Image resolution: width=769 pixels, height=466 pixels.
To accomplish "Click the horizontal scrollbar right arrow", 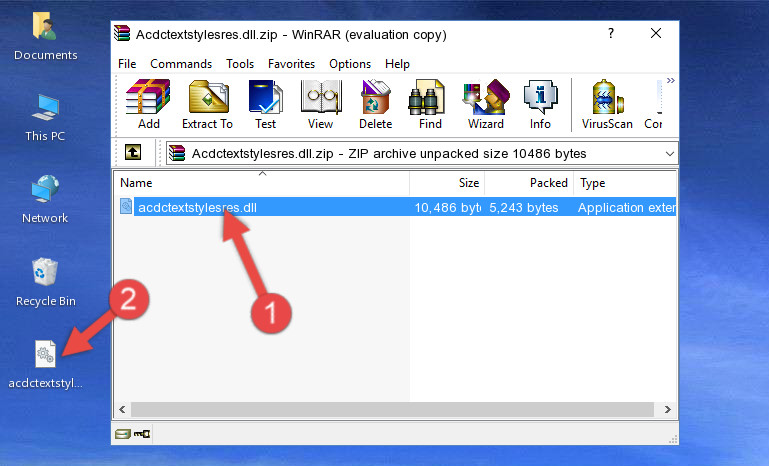I will click(667, 409).
